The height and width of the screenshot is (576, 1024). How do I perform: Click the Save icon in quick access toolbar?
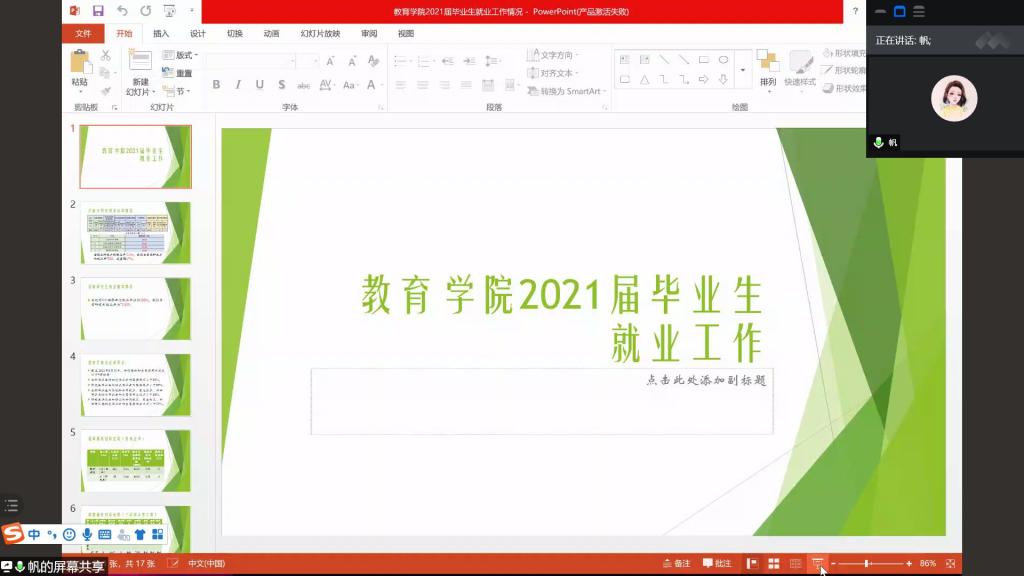[98, 11]
